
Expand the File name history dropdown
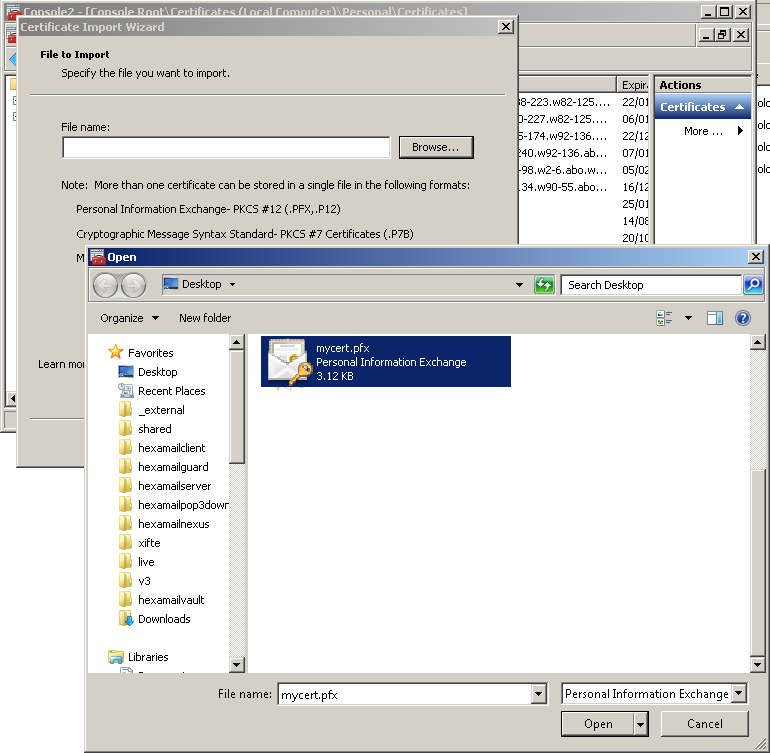coord(539,694)
